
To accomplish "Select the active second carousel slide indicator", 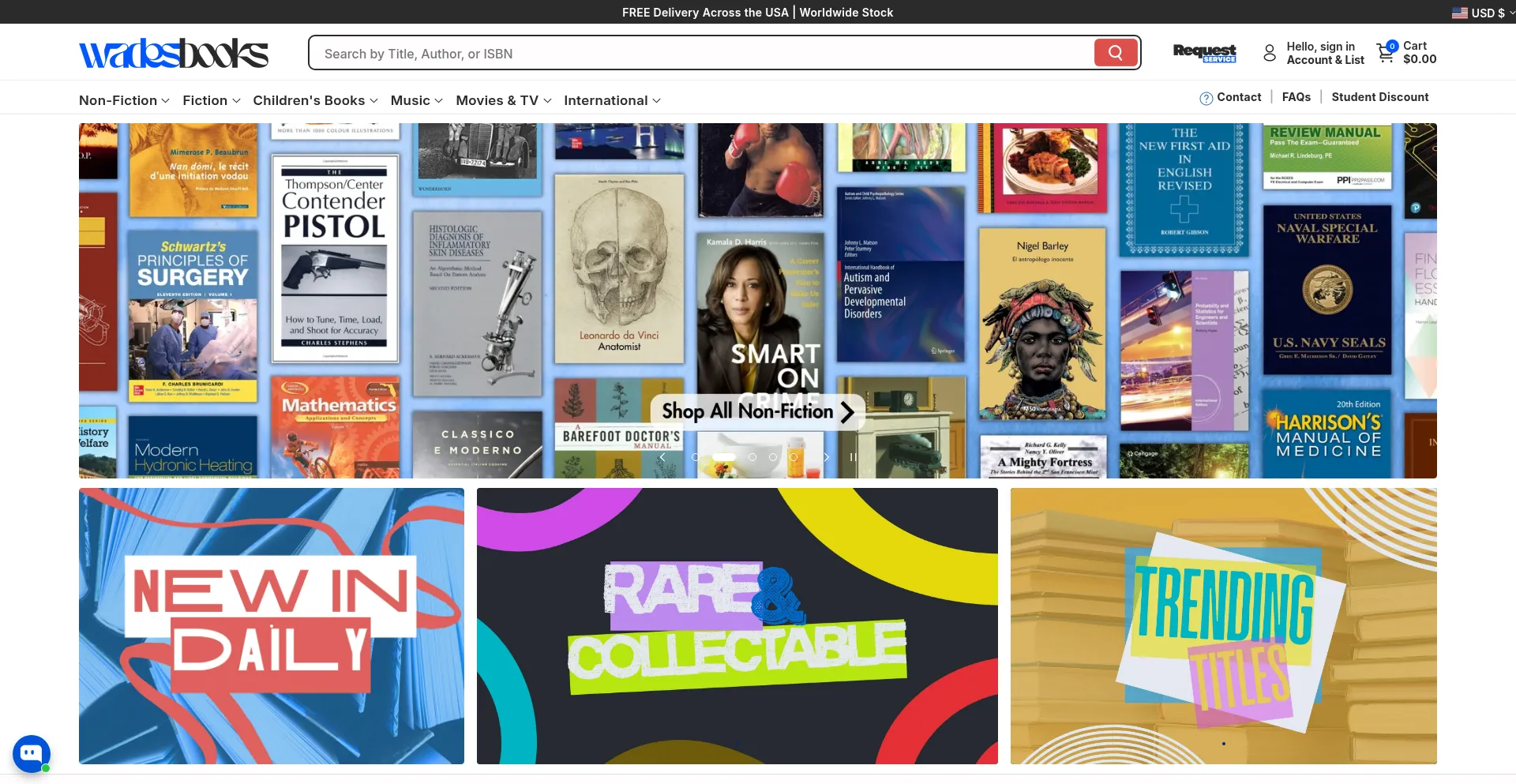I will [724, 457].
